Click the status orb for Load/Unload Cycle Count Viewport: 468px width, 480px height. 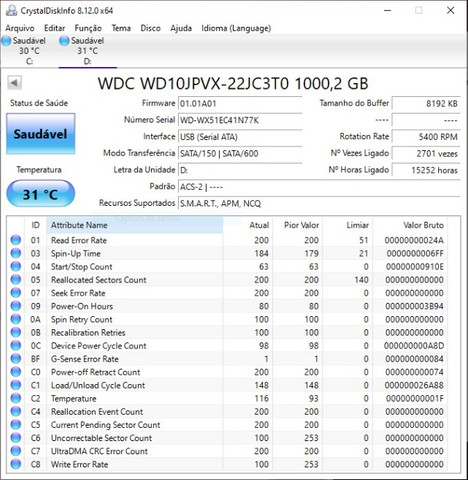16,385
